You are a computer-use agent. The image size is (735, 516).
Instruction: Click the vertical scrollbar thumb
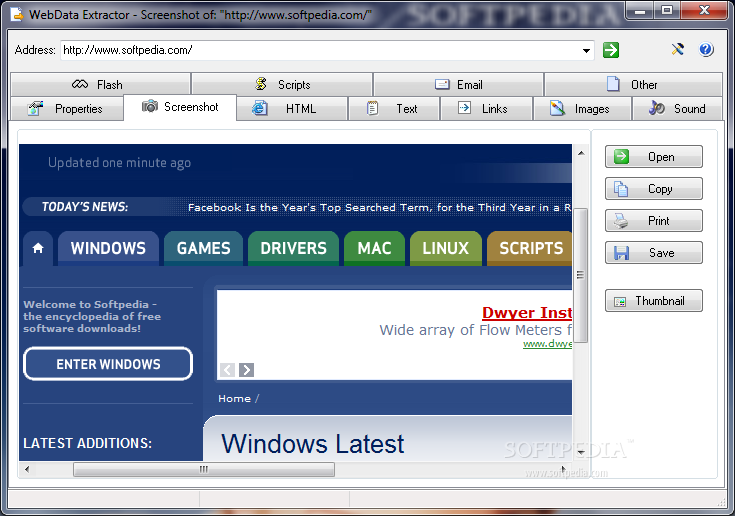581,275
